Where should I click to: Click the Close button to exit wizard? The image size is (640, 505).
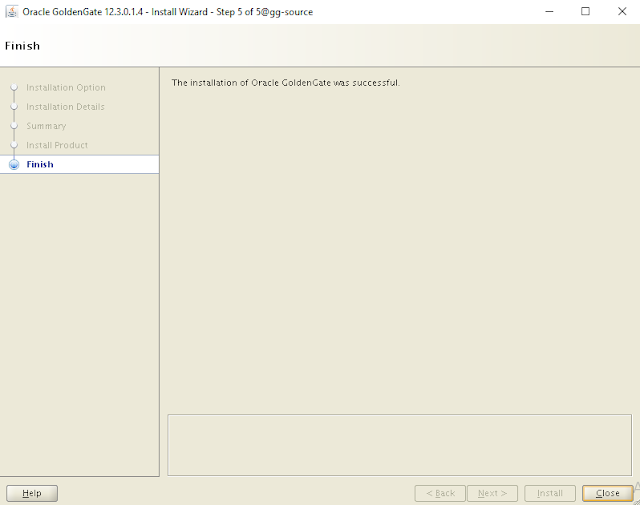pyautogui.click(x=607, y=493)
